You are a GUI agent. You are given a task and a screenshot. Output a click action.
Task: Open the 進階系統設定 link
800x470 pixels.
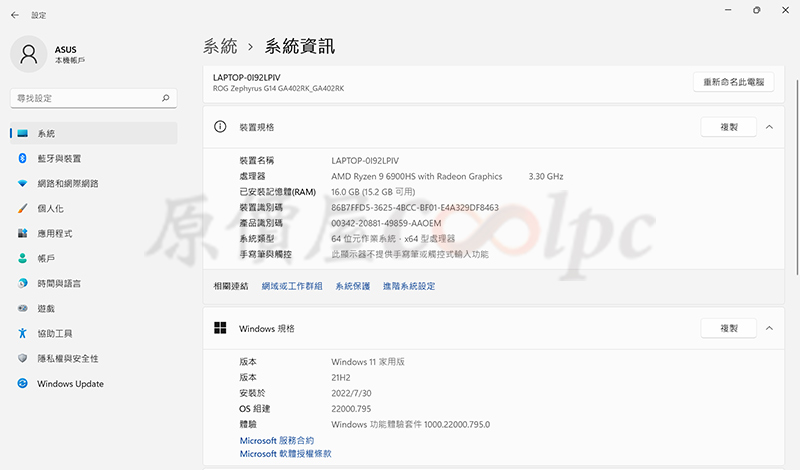[409, 286]
